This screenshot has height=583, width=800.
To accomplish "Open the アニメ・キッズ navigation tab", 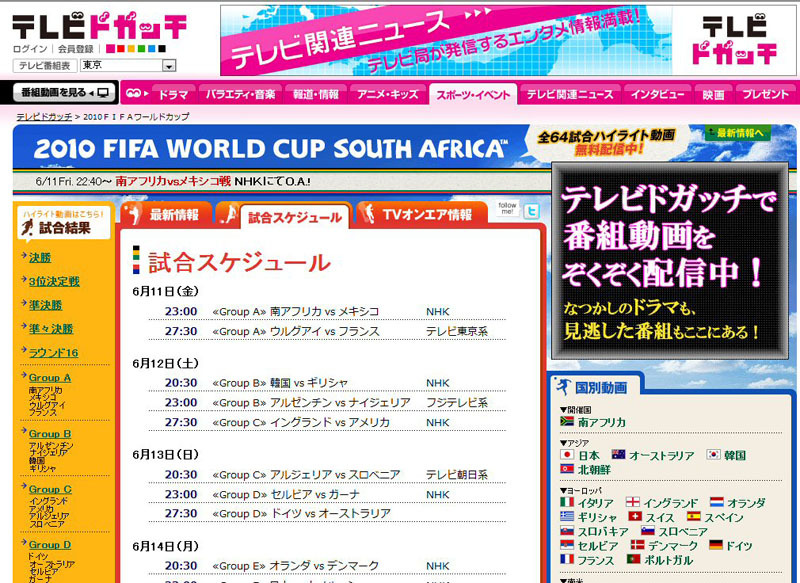I will 387,94.
